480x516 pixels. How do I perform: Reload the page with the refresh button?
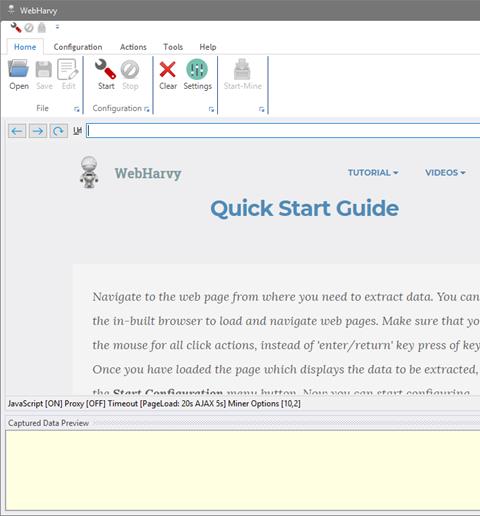click(x=58, y=131)
